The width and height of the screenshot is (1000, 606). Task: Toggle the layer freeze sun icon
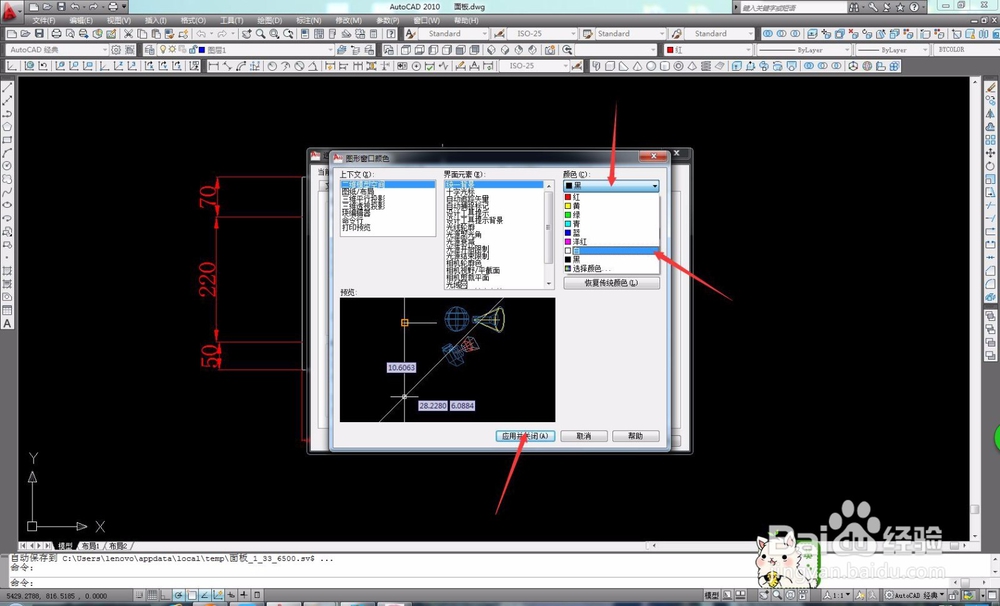(172, 49)
